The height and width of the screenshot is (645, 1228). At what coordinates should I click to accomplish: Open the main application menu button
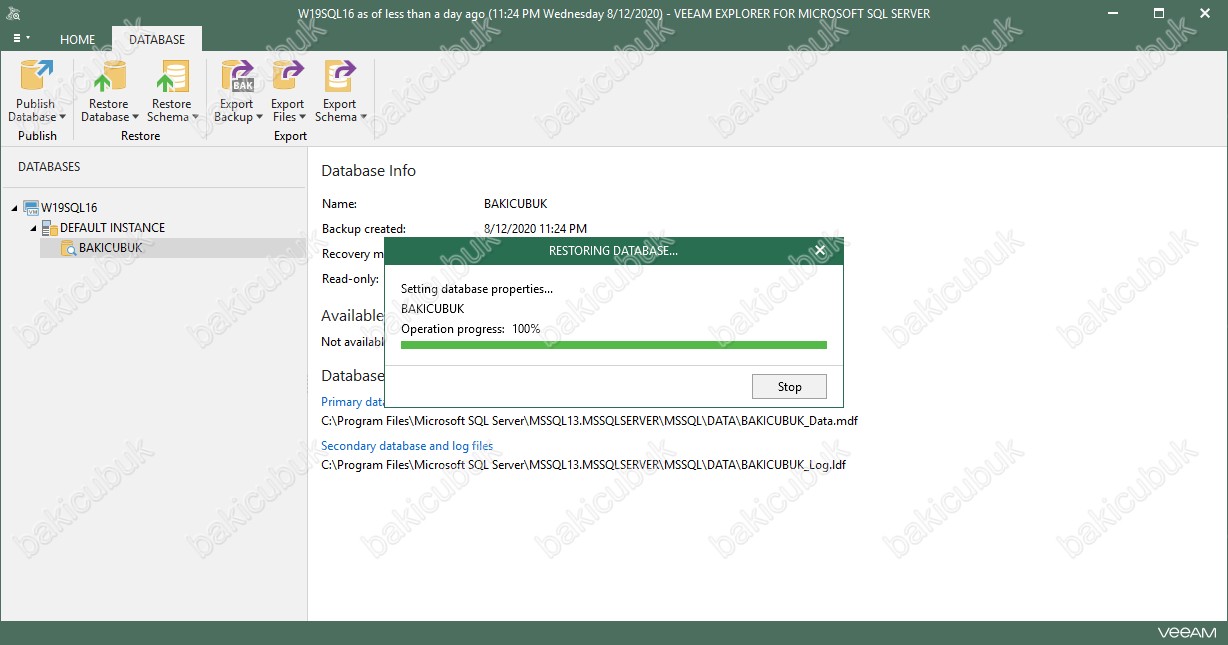click(21, 39)
